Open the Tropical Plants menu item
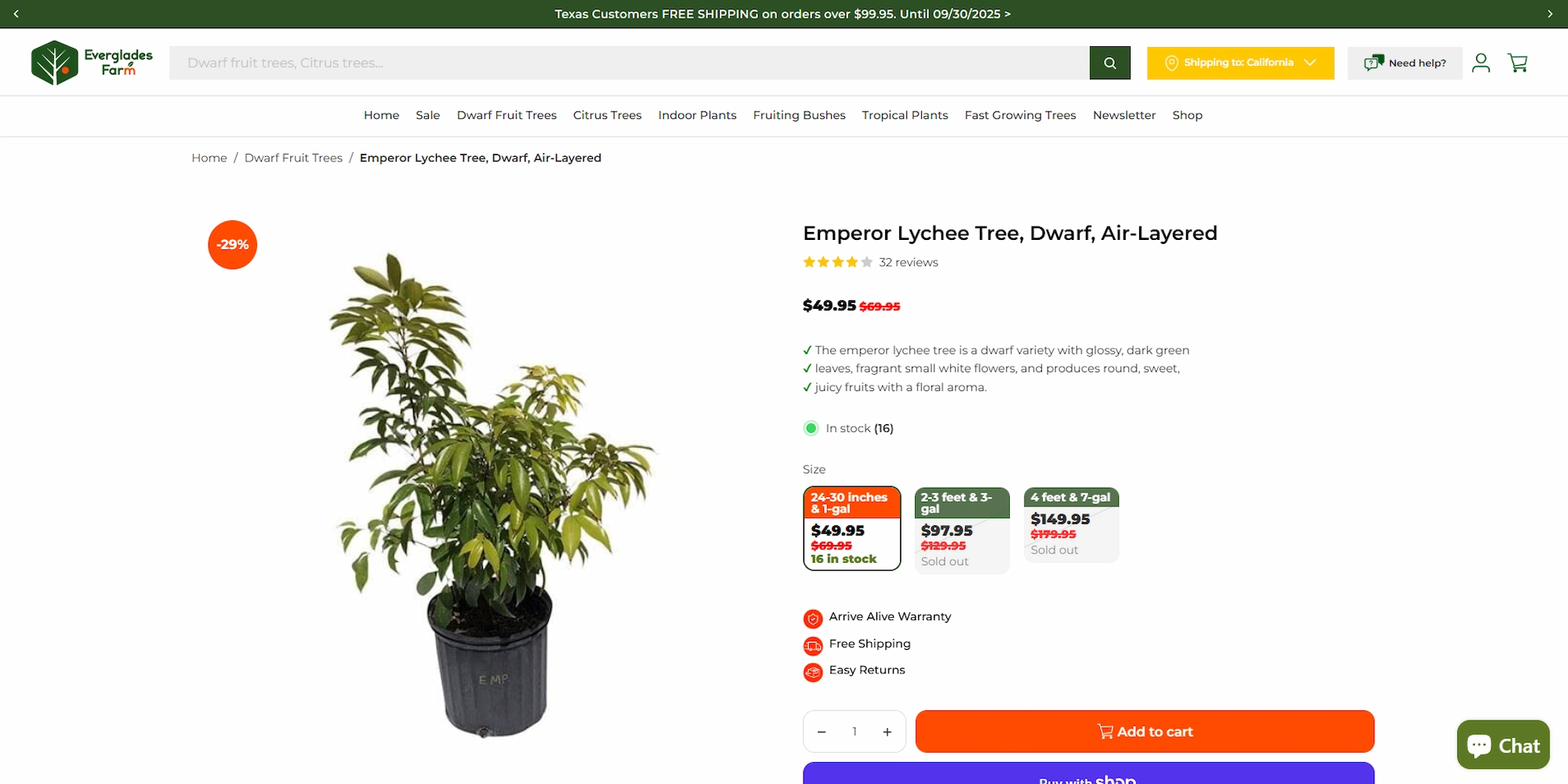Image resolution: width=1568 pixels, height=784 pixels. (905, 115)
